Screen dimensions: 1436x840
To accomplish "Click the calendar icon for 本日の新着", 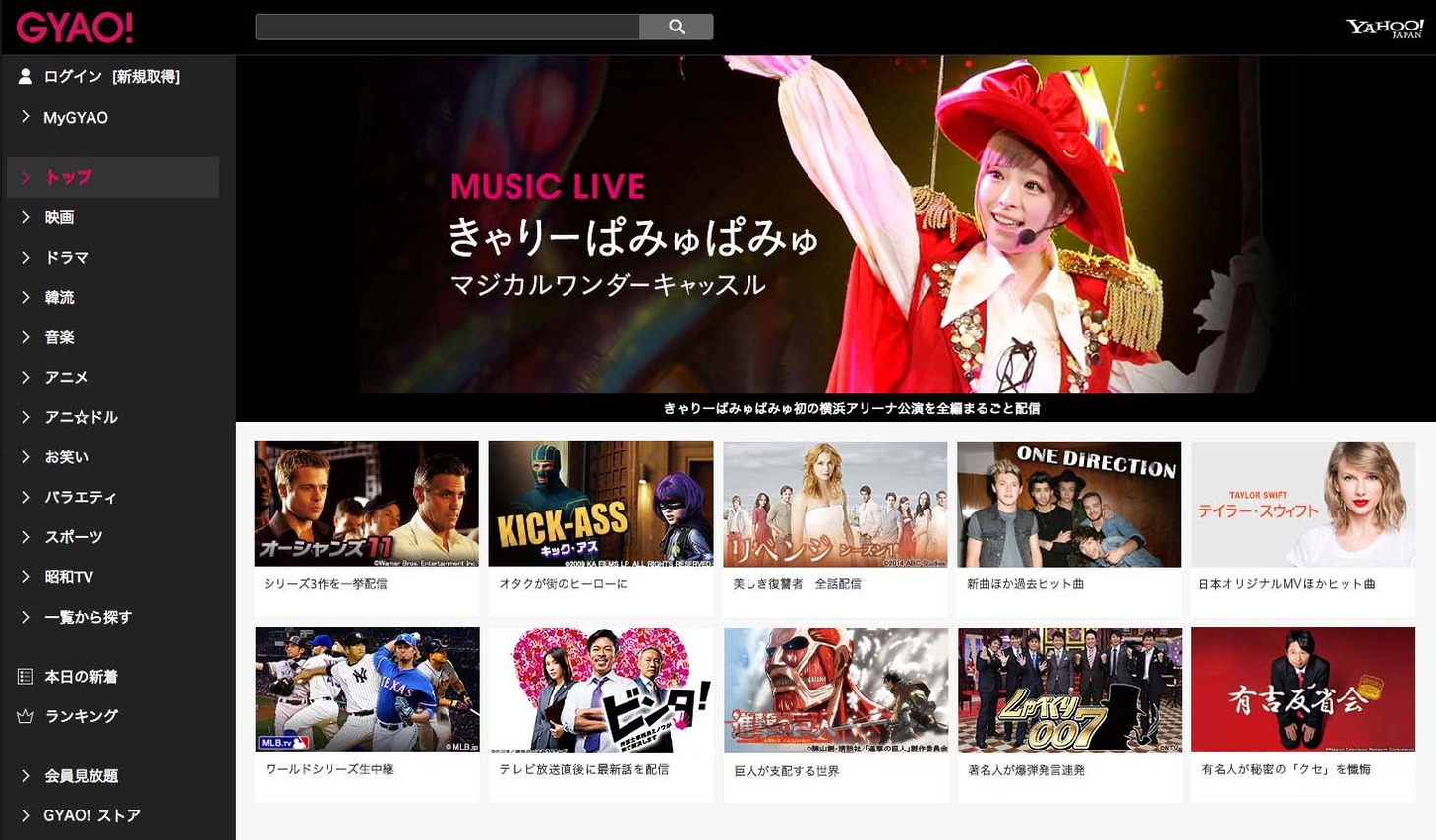I will tap(26, 677).
